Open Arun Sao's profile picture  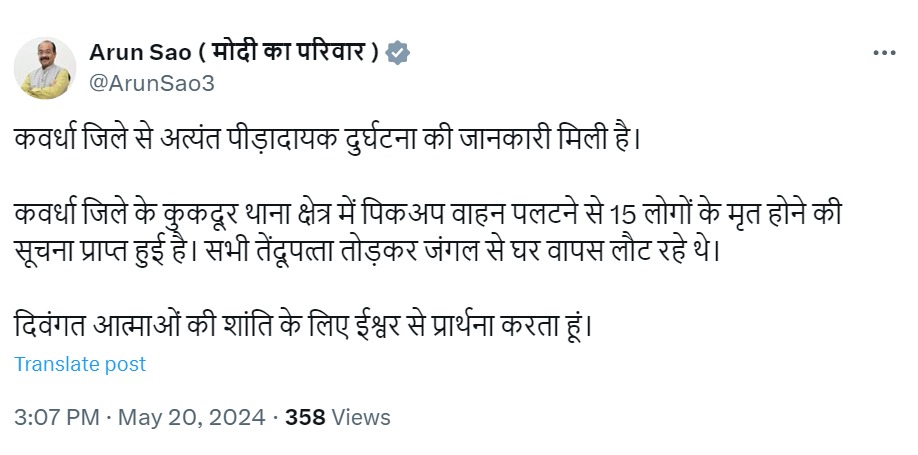45,69
